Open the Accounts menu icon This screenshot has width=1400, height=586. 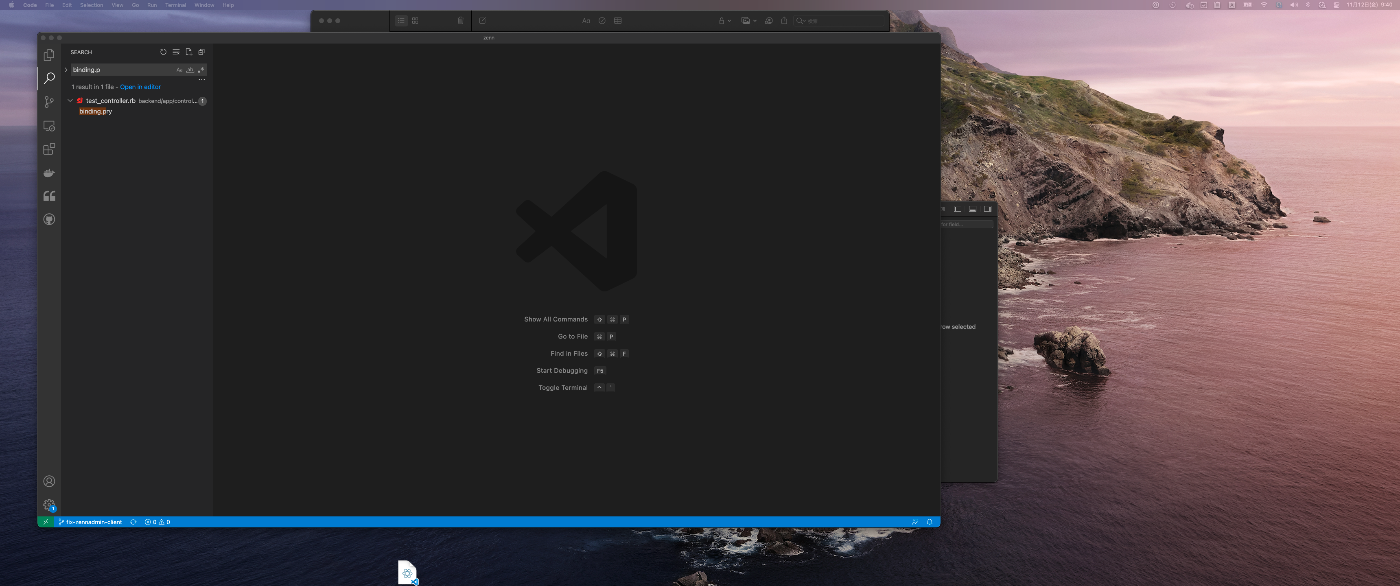[49, 481]
